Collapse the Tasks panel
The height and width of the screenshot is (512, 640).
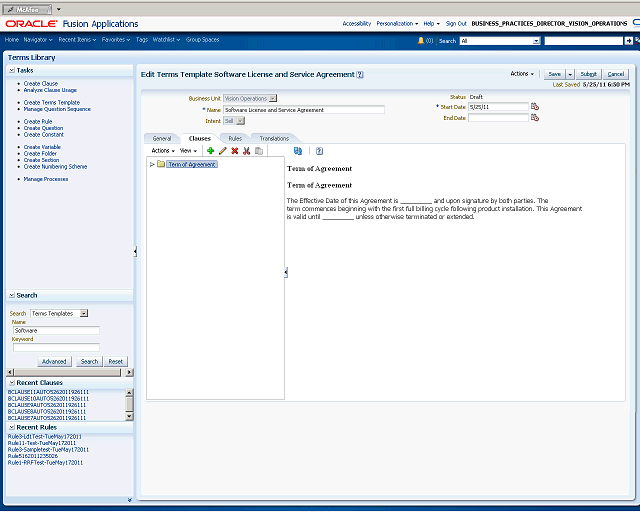[x=12, y=71]
